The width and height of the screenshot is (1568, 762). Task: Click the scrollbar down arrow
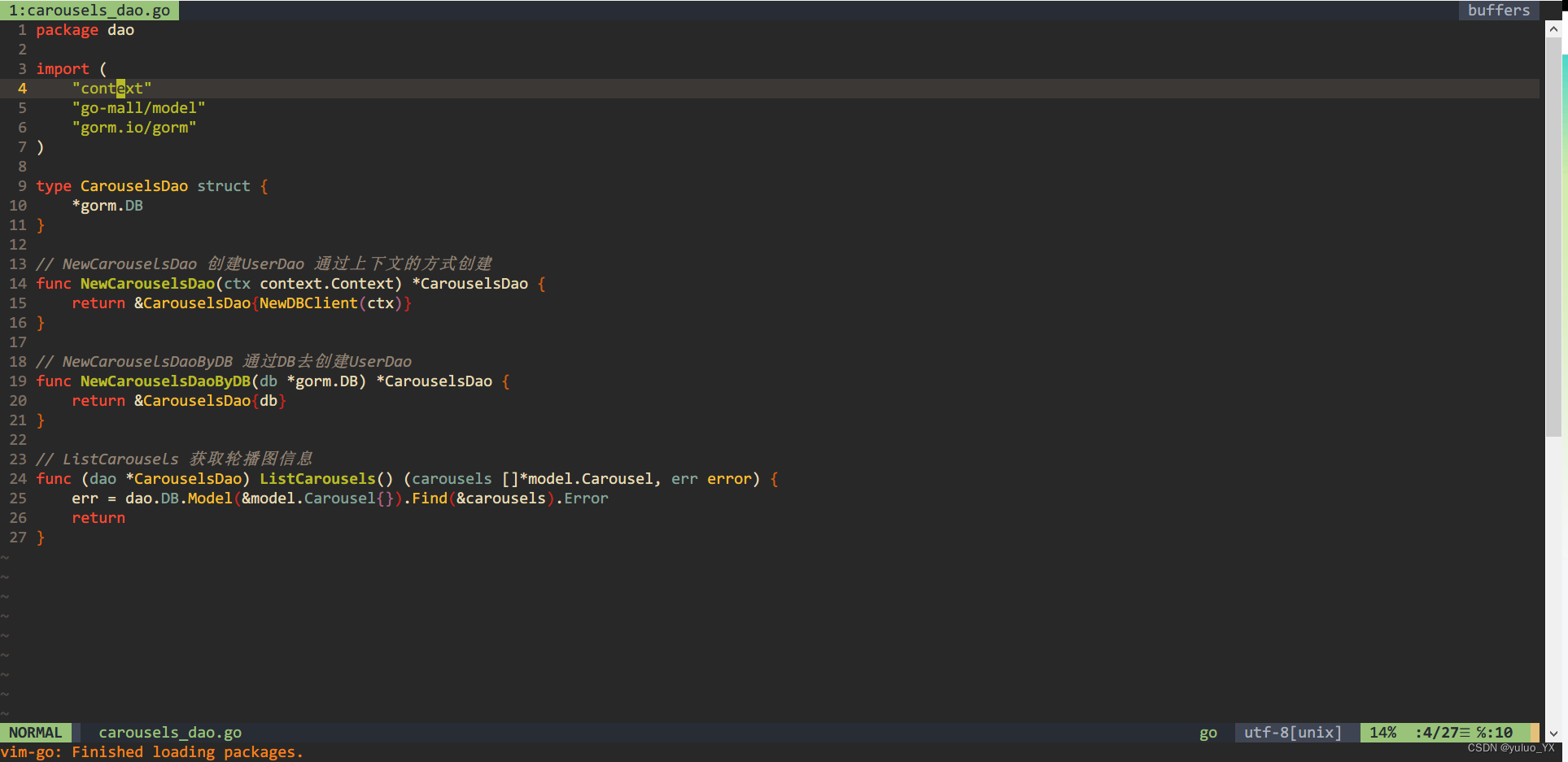click(x=1553, y=734)
